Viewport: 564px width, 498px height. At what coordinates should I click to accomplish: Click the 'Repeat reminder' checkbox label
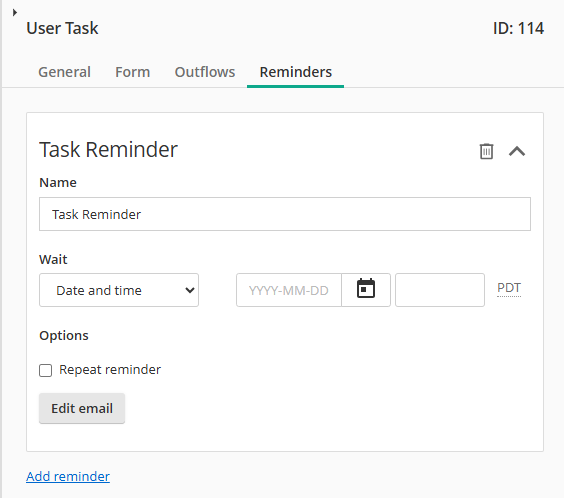point(110,370)
